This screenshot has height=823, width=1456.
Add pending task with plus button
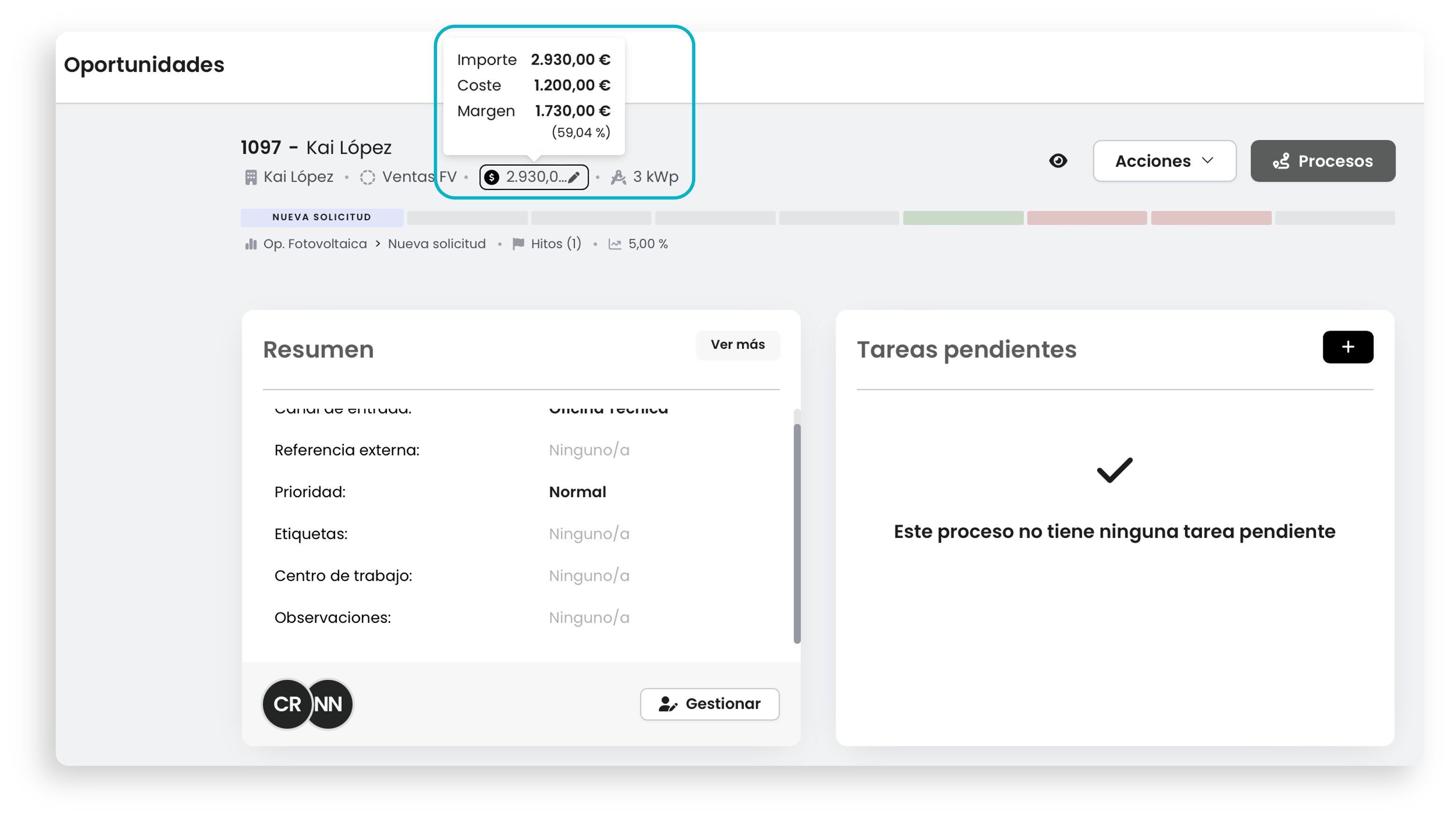point(1347,347)
